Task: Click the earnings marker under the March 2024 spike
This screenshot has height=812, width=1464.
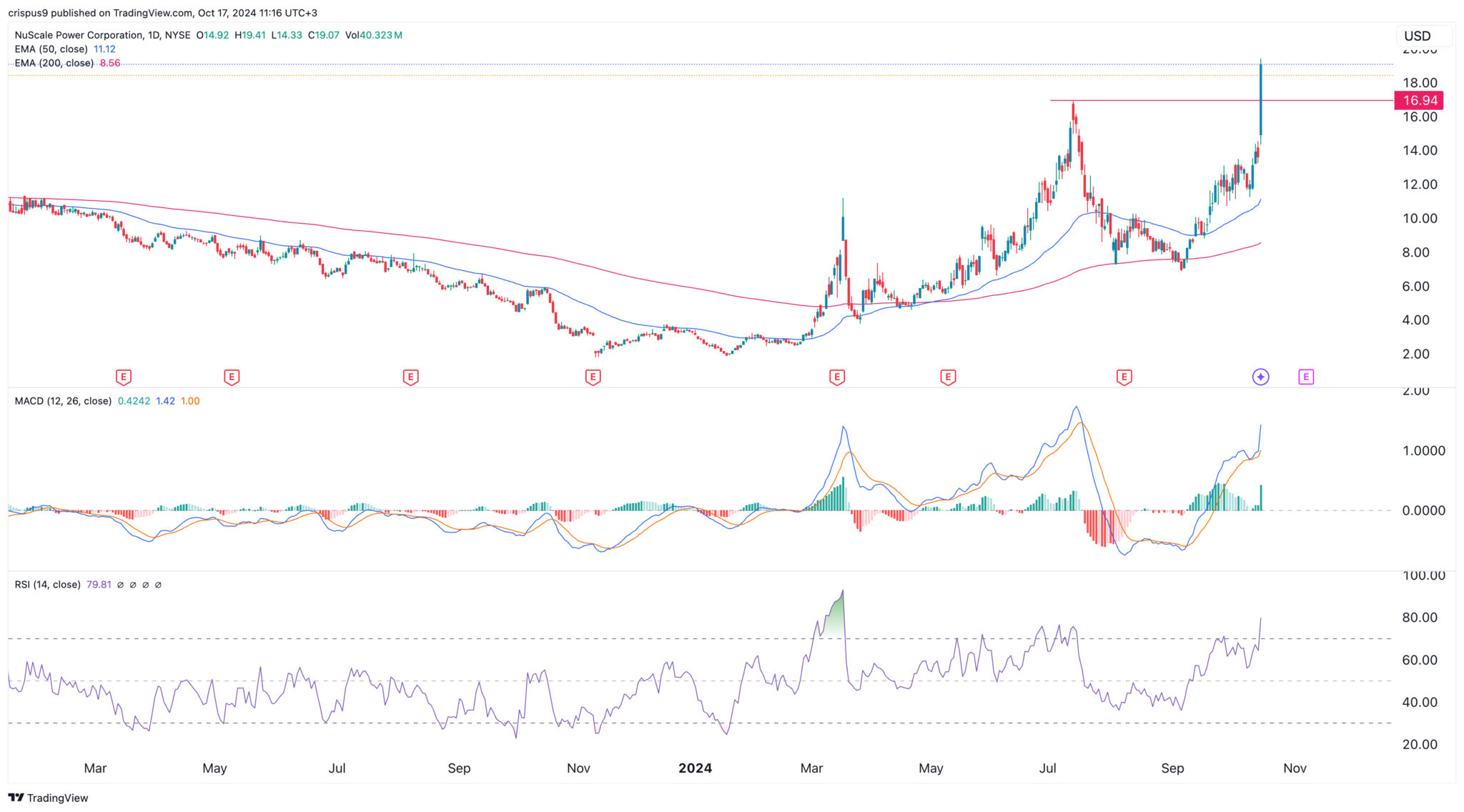Action: coord(837,377)
